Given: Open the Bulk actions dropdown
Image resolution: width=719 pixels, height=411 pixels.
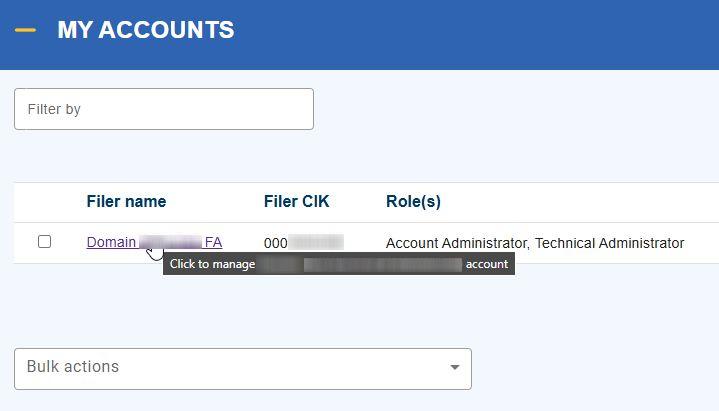Looking at the screenshot, I should tap(242, 368).
